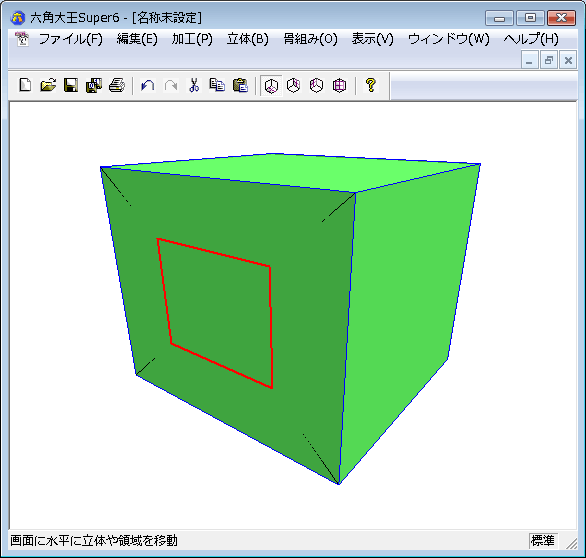Click the yellow question mark help icon
Viewport: 586px width, 558px height.
[x=371, y=85]
